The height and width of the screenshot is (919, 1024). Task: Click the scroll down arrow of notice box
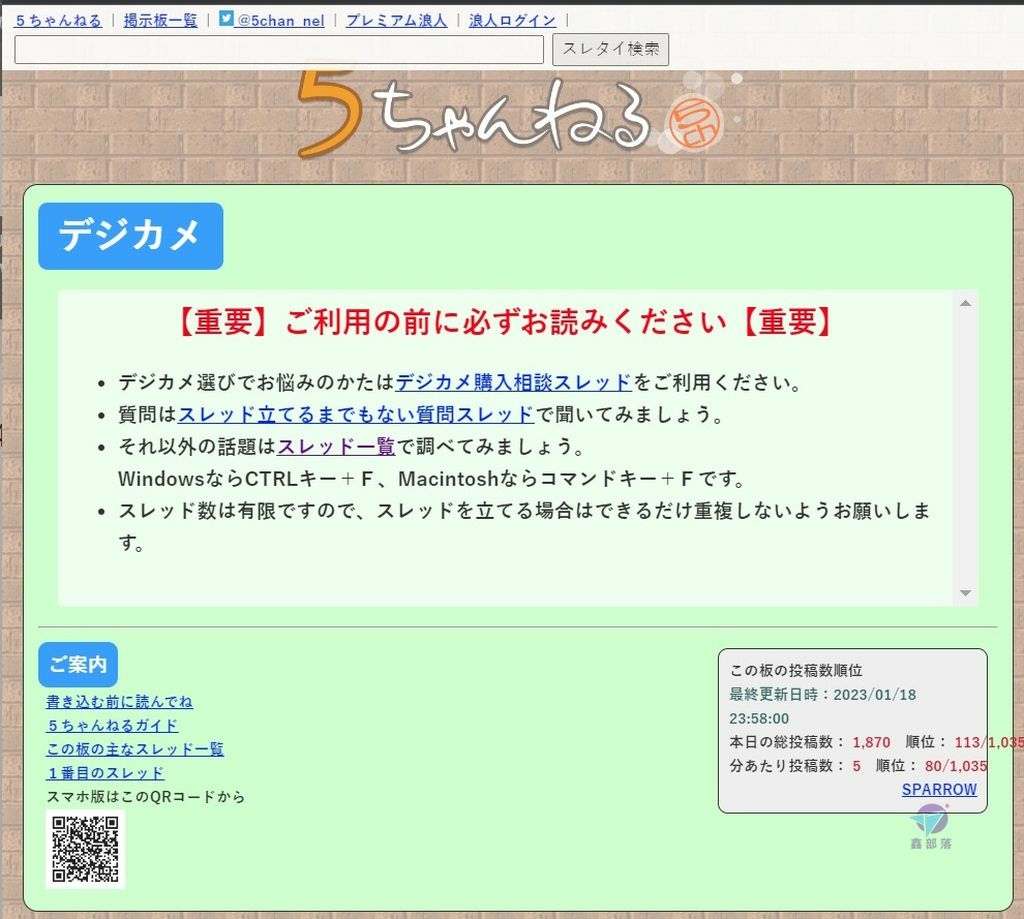tap(966, 593)
